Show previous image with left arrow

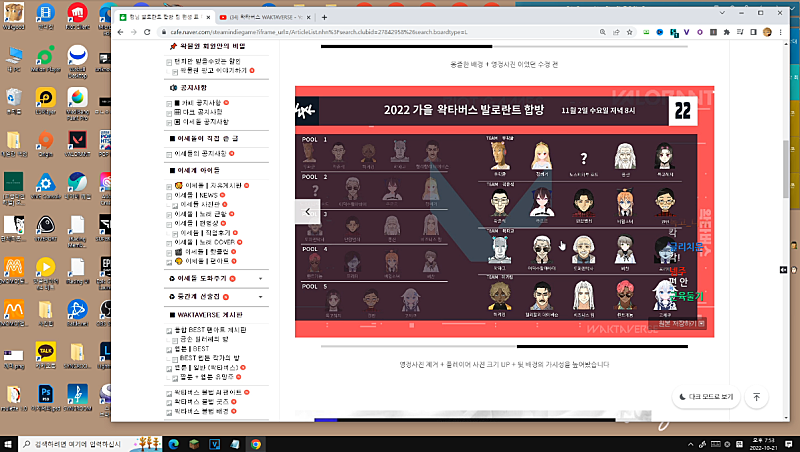[x=308, y=211]
